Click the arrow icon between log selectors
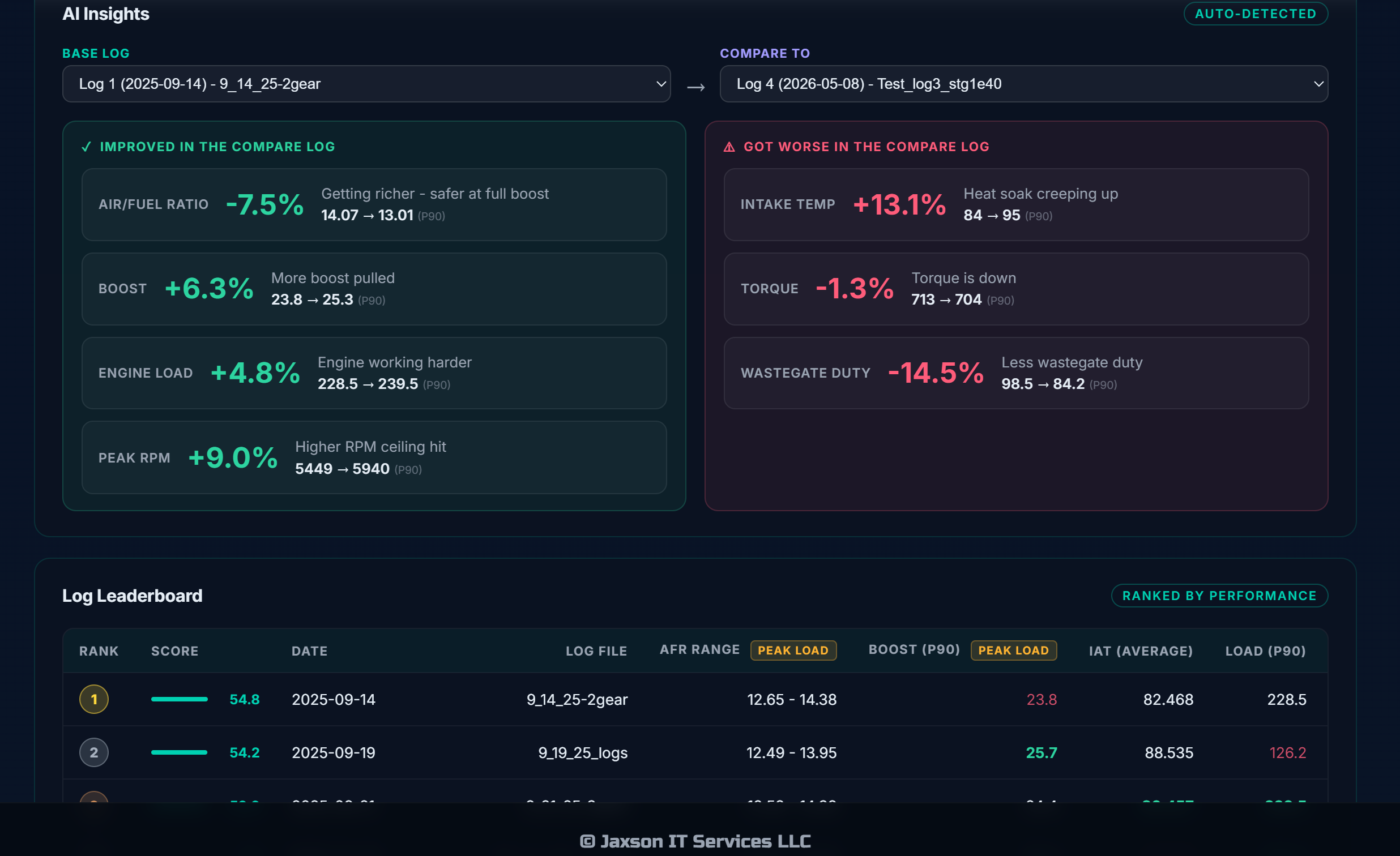 695,88
